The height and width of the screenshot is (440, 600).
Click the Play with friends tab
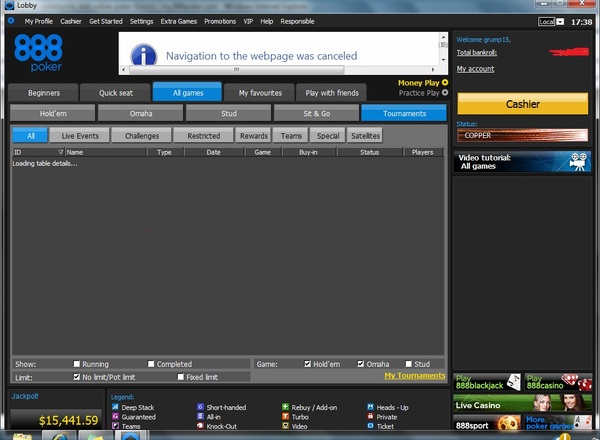tap(332, 93)
